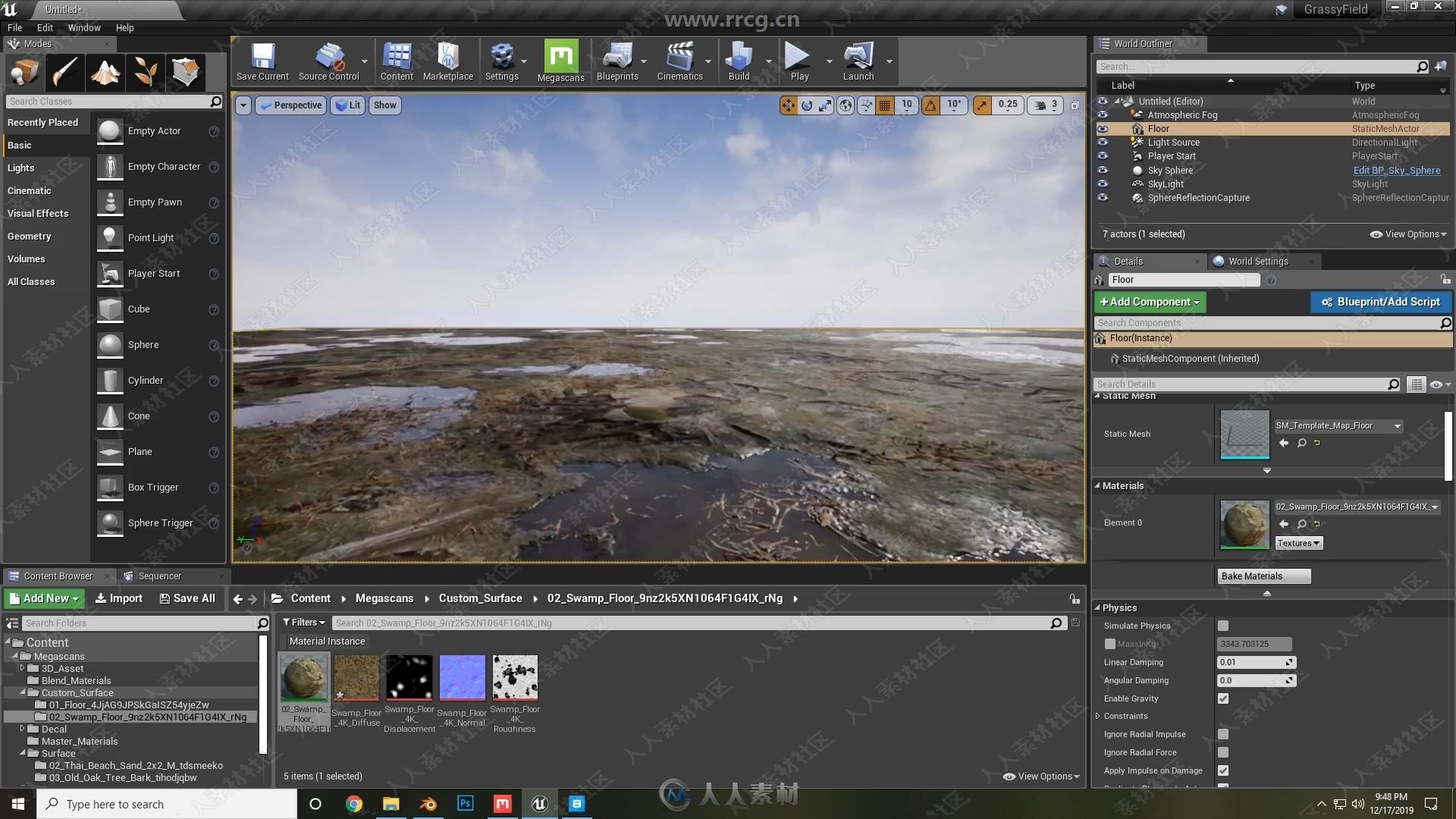Screen dimensions: 1456x819
Task: Click the Foliage tool icon
Action: tap(143, 70)
